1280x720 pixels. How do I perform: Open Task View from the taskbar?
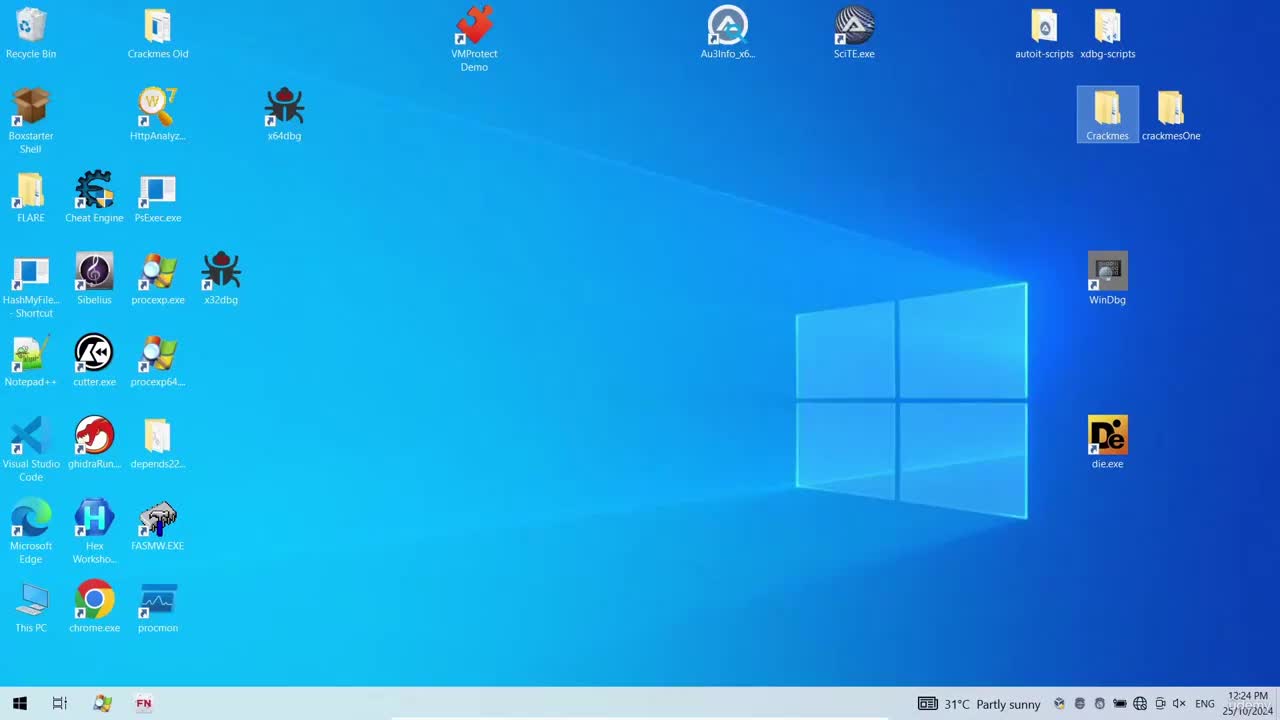pos(60,704)
